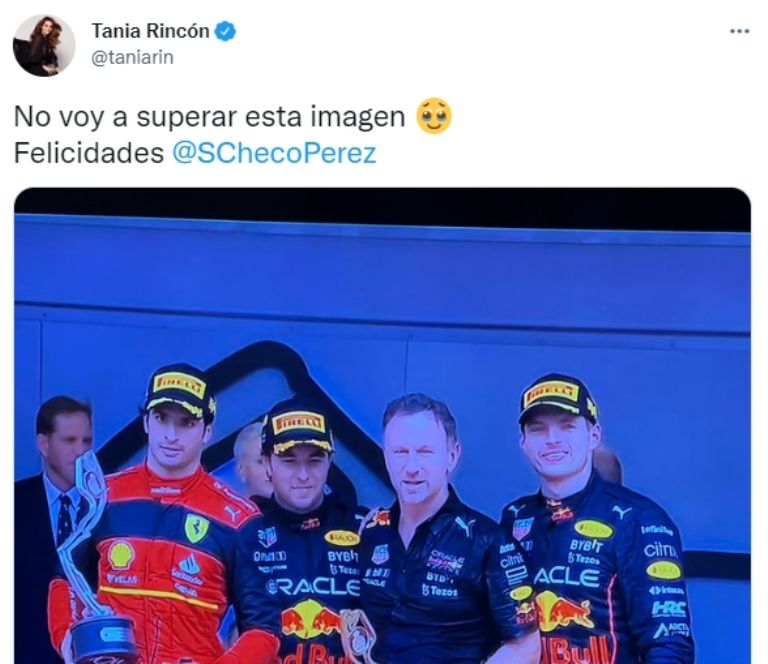
Task: Click the ORACLE text on center driver's suit
Action: point(314,587)
